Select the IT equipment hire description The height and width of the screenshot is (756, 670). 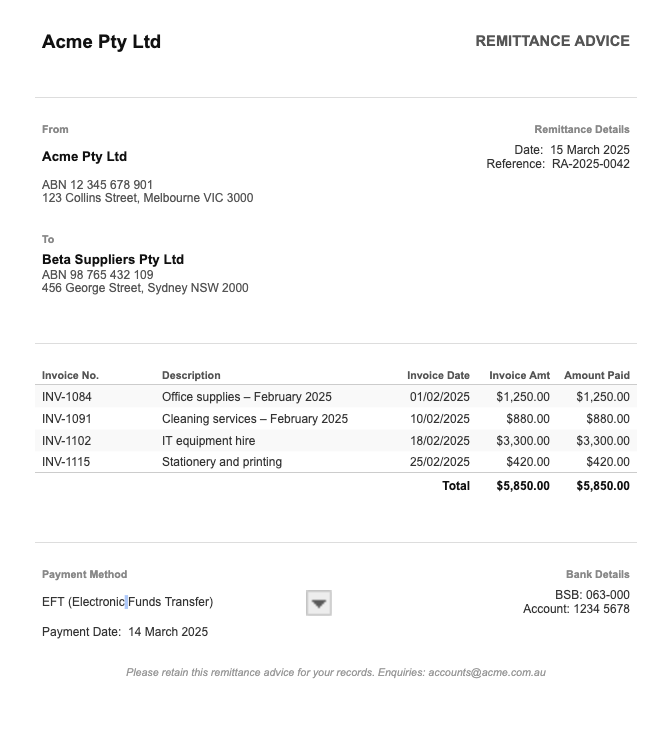point(208,441)
